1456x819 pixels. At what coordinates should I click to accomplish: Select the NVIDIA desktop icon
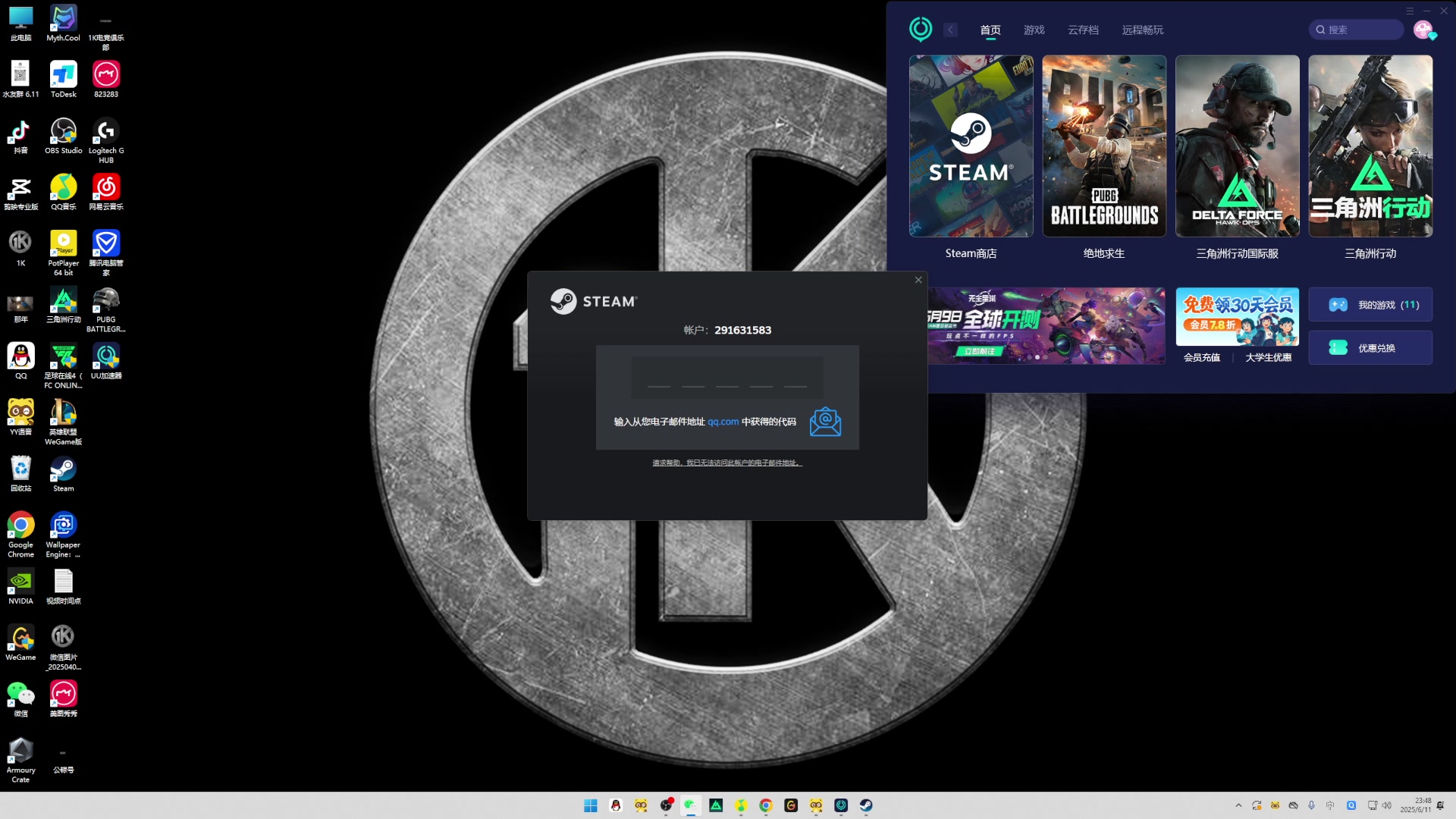click(20, 586)
